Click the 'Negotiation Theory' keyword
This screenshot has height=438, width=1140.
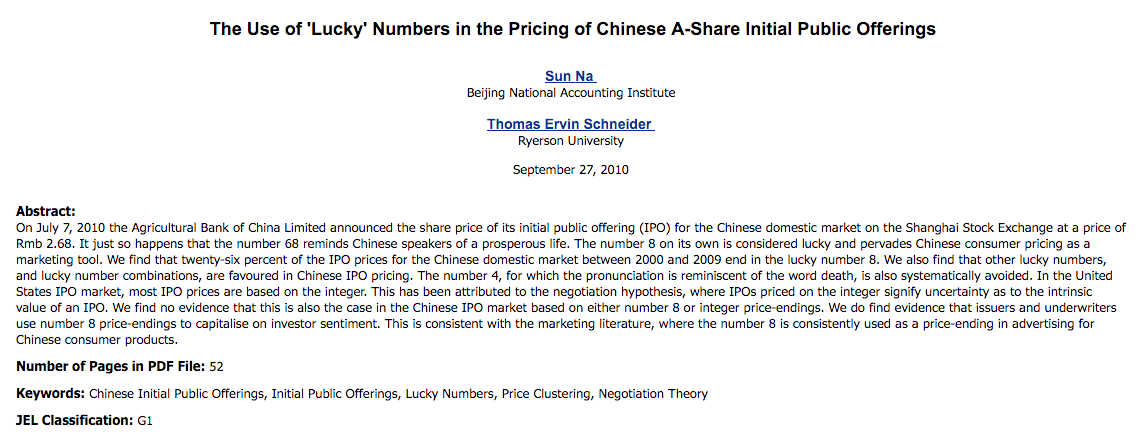653,394
